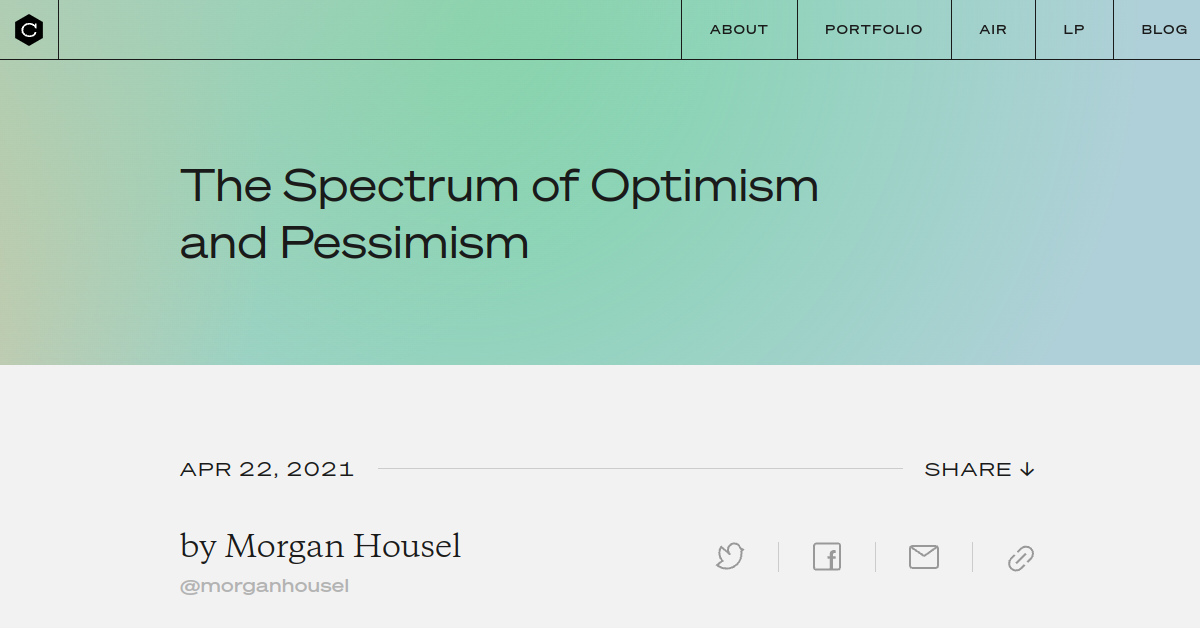1200x628 pixels.
Task: Click the downward arrow next to SHARE
Action: click(x=1027, y=468)
